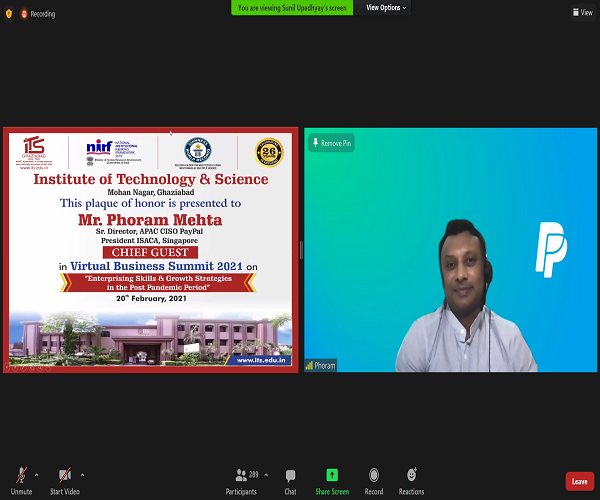Click the red Leave button

pyautogui.click(x=579, y=481)
